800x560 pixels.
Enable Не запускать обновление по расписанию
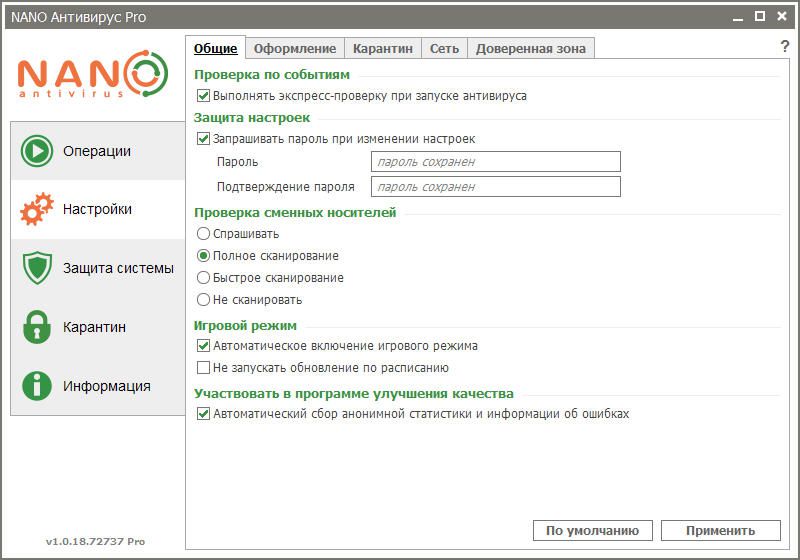[204, 368]
